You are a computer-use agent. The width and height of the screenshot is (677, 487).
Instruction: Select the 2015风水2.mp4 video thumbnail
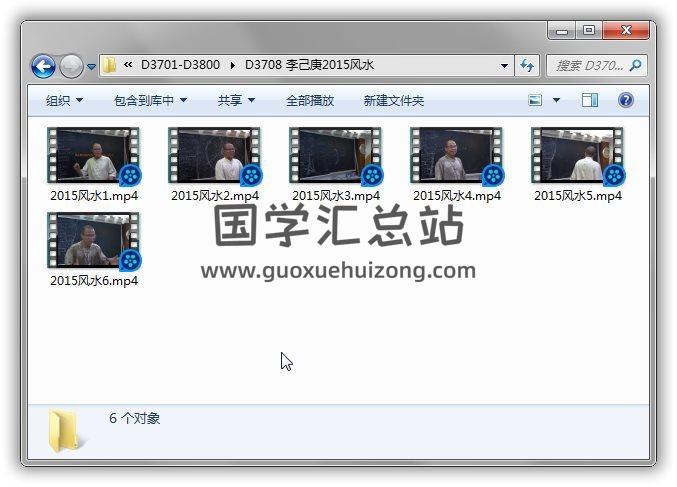(x=215, y=156)
